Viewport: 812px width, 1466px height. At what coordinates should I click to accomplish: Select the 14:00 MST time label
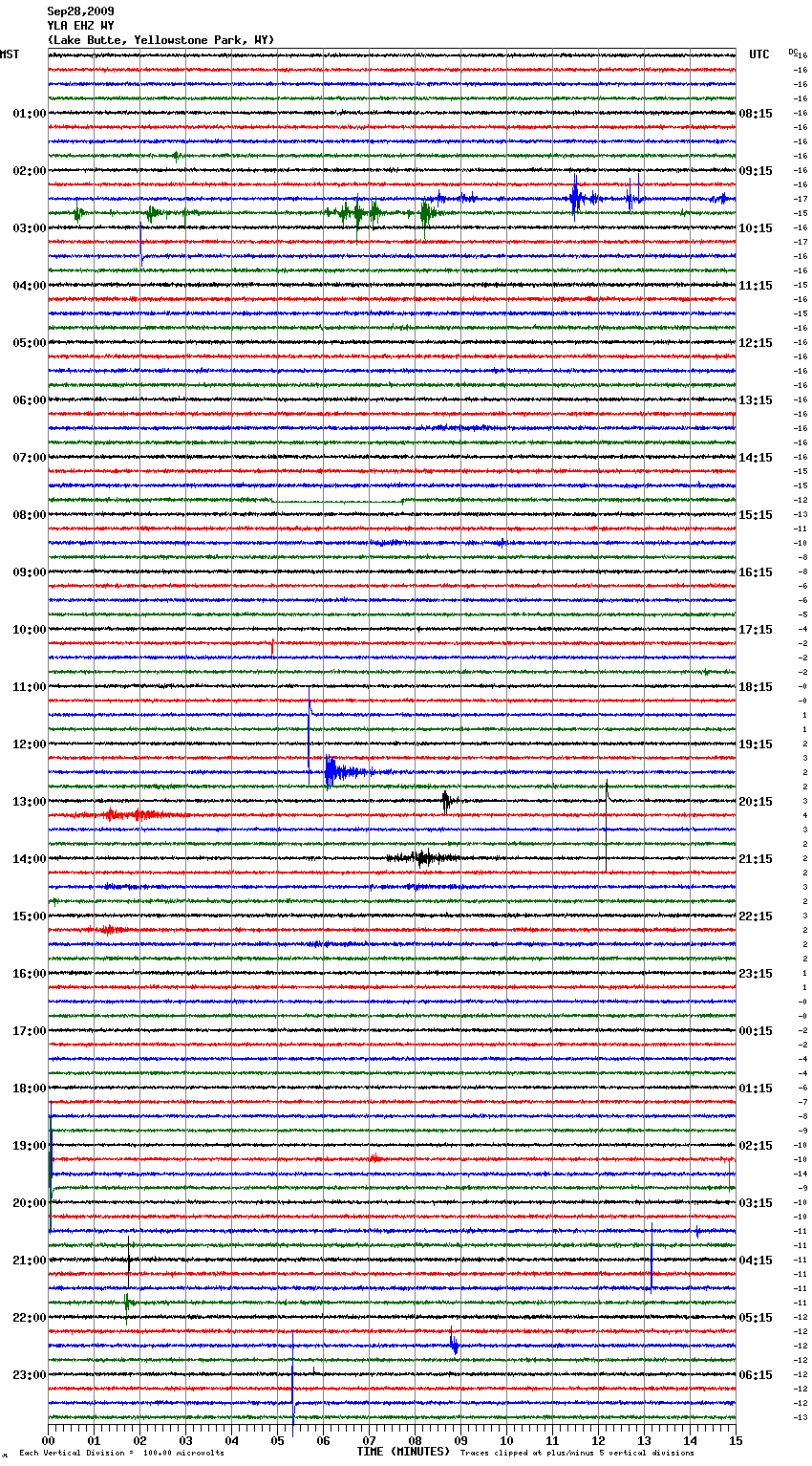tap(30, 859)
